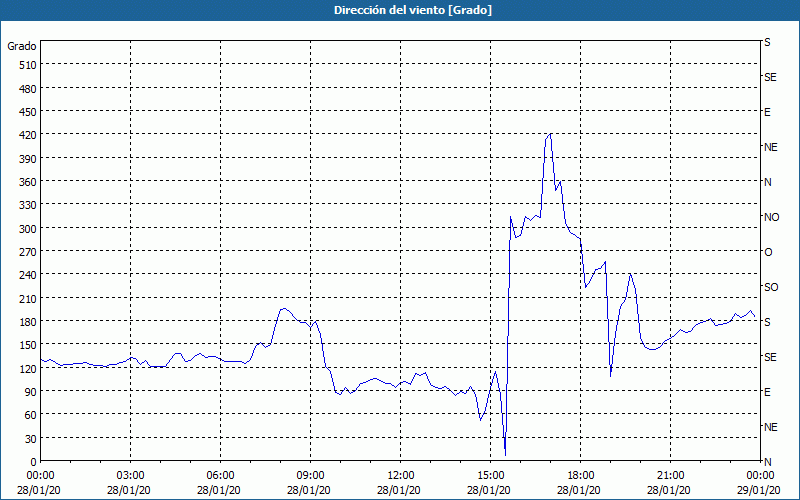Select the 330 degree axis label
Image resolution: width=800 pixels, height=500 pixels.
(29, 205)
